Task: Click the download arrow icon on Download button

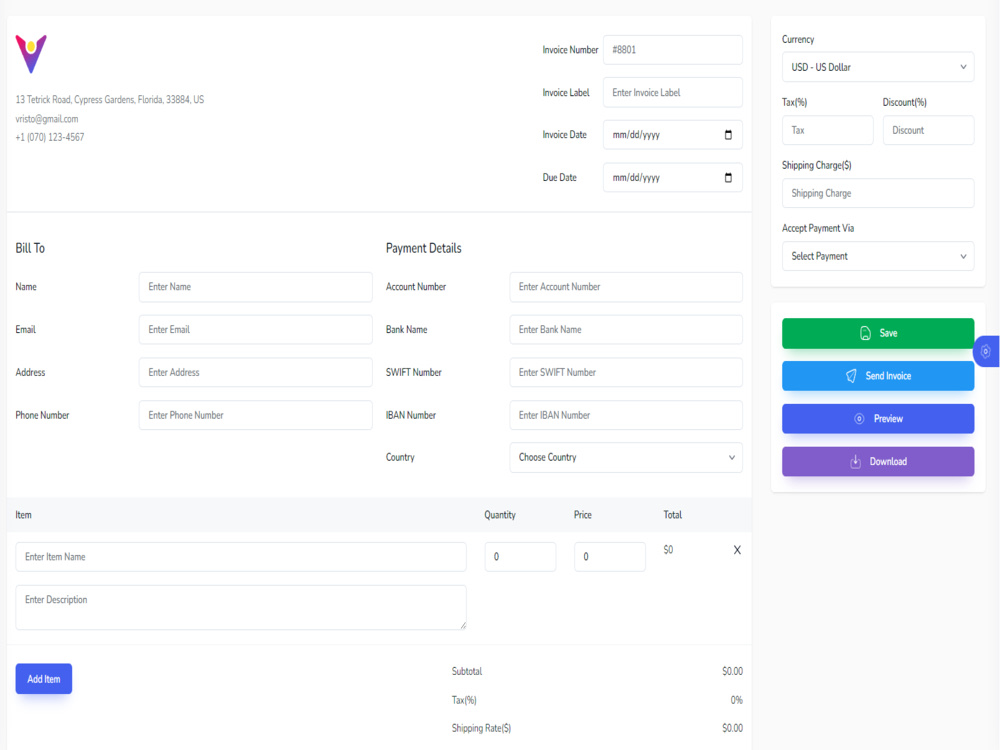Action: pyautogui.click(x=855, y=461)
